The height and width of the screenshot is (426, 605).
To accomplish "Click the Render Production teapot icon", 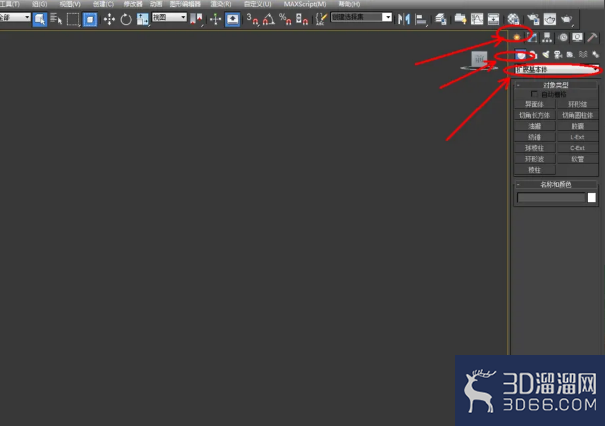I will tap(566, 19).
